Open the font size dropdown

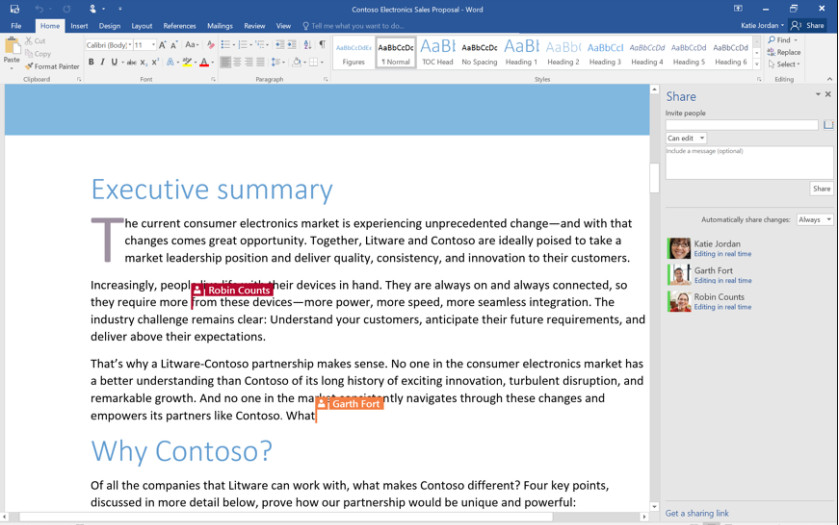click(x=152, y=45)
